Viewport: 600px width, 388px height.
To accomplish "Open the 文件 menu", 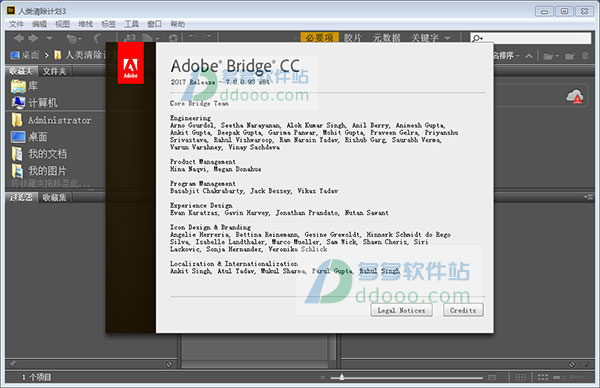I will pos(16,24).
